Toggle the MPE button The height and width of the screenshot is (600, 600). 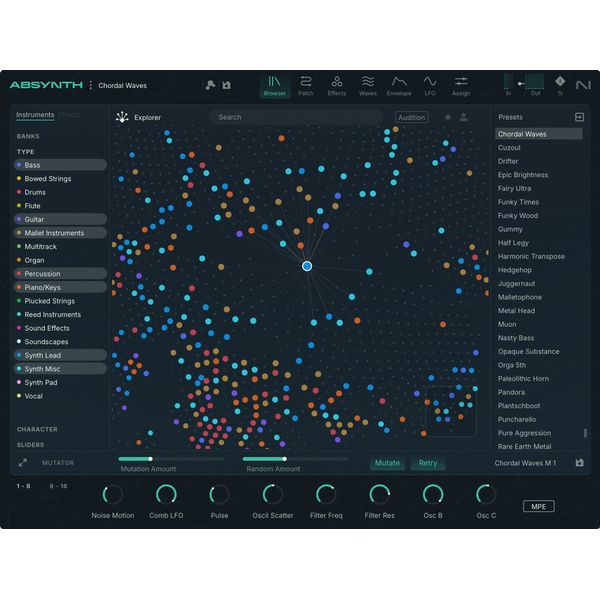(x=538, y=506)
